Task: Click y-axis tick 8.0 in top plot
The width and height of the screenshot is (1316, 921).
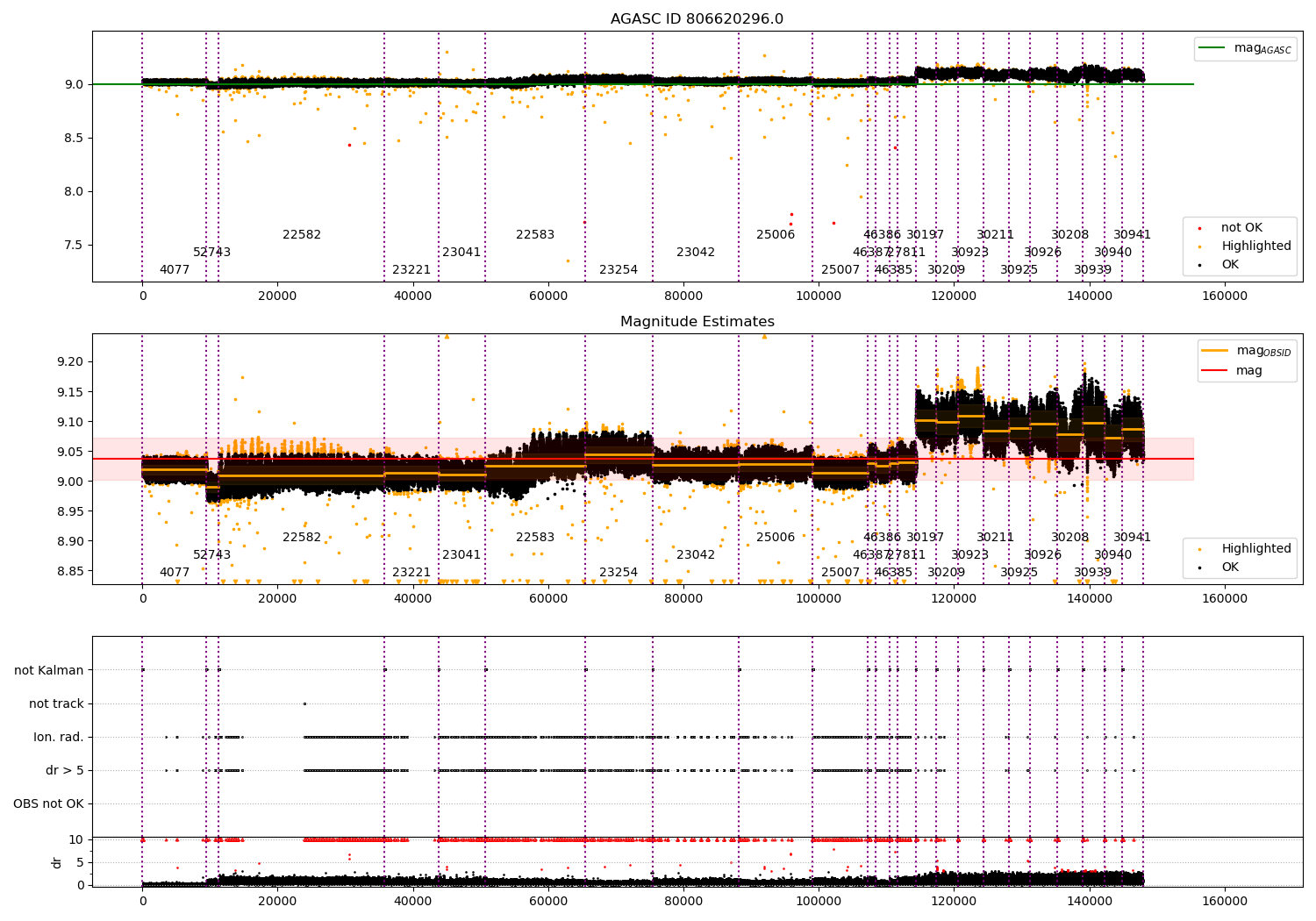Action: [74, 192]
